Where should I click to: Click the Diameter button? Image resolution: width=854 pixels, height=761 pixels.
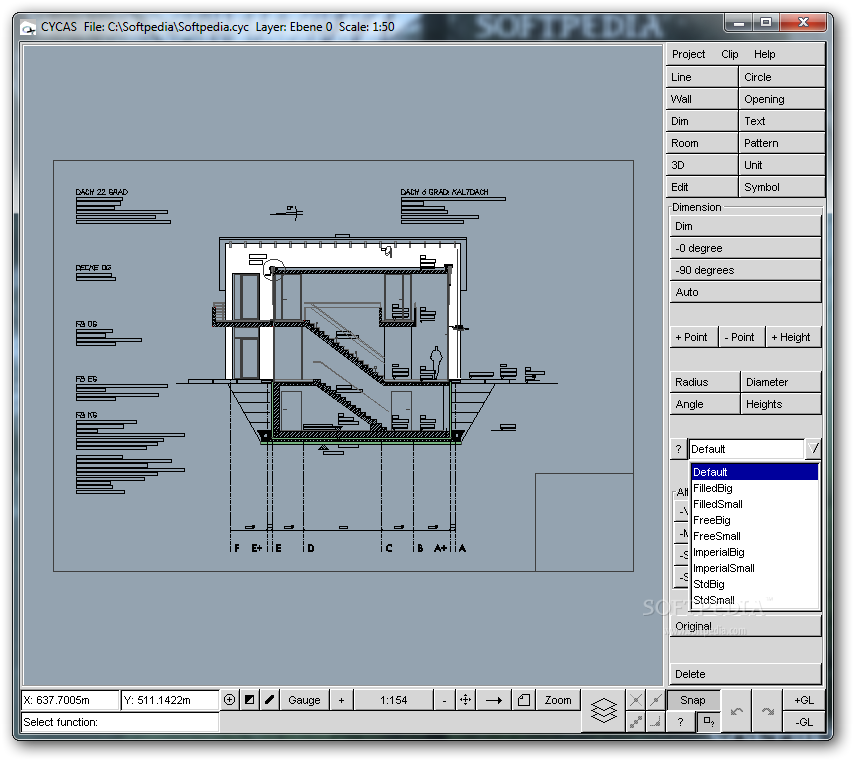pyautogui.click(x=780, y=382)
